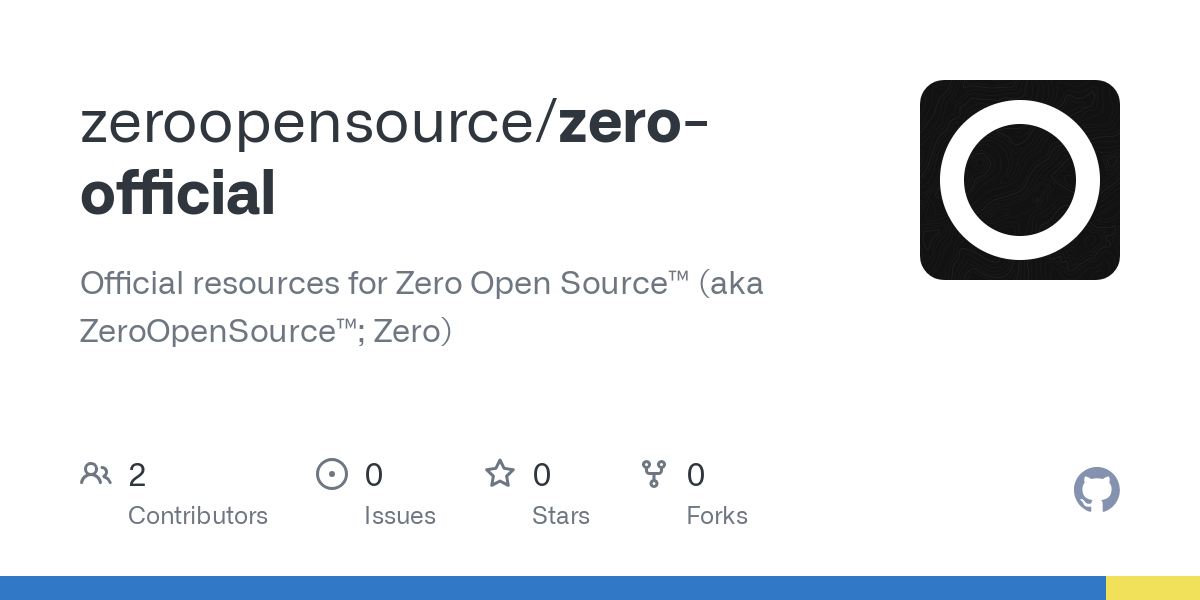Image resolution: width=1200 pixels, height=600 pixels.
Task: Click the Forks branch icon
Action: pos(654,474)
